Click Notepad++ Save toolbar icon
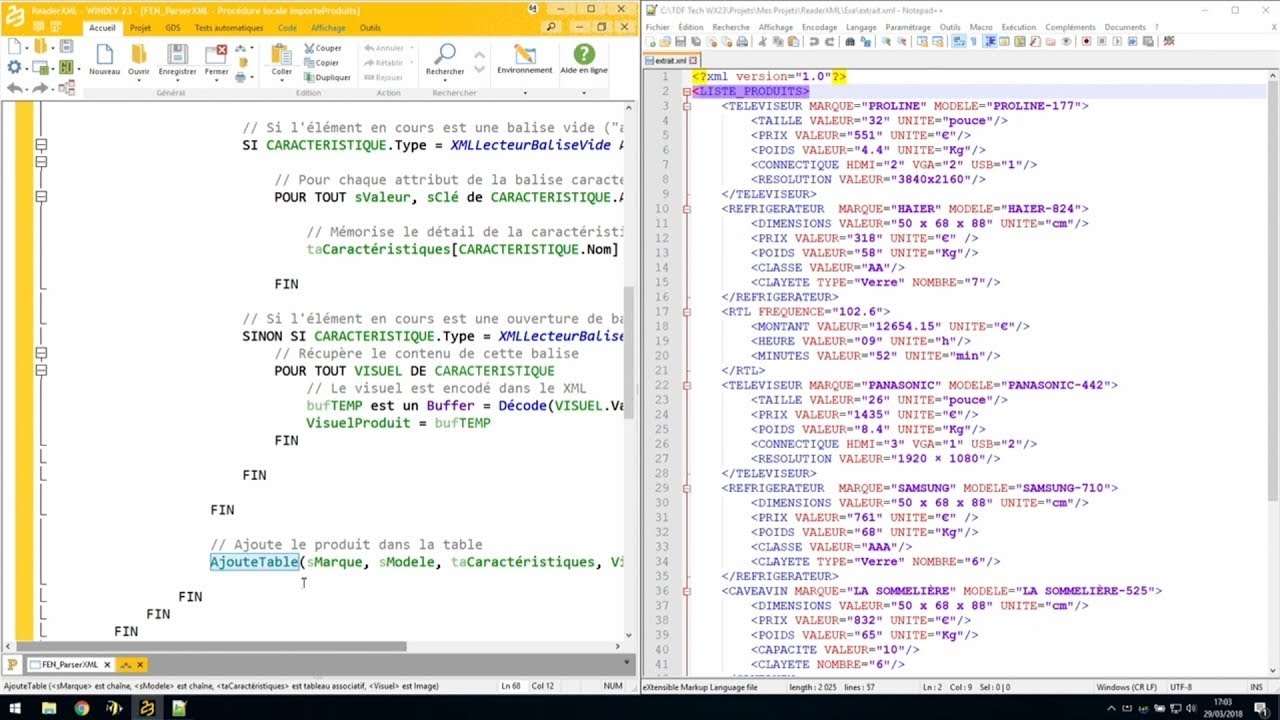Viewport: 1280px width, 720px height. coord(680,41)
